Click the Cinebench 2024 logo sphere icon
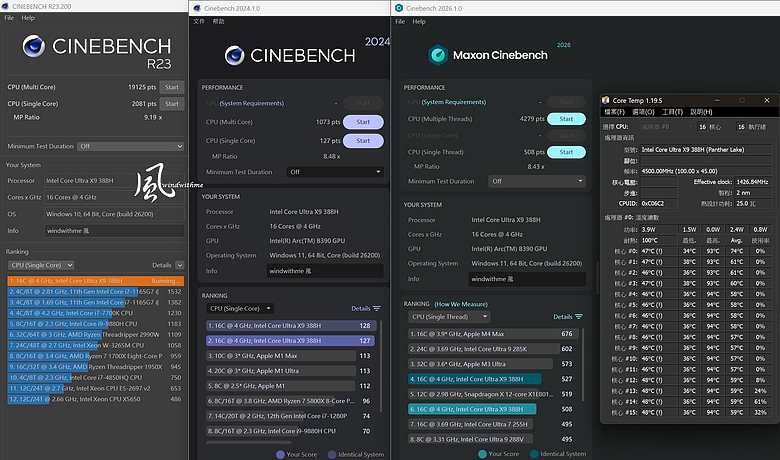The image size is (780, 460). (234, 55)
